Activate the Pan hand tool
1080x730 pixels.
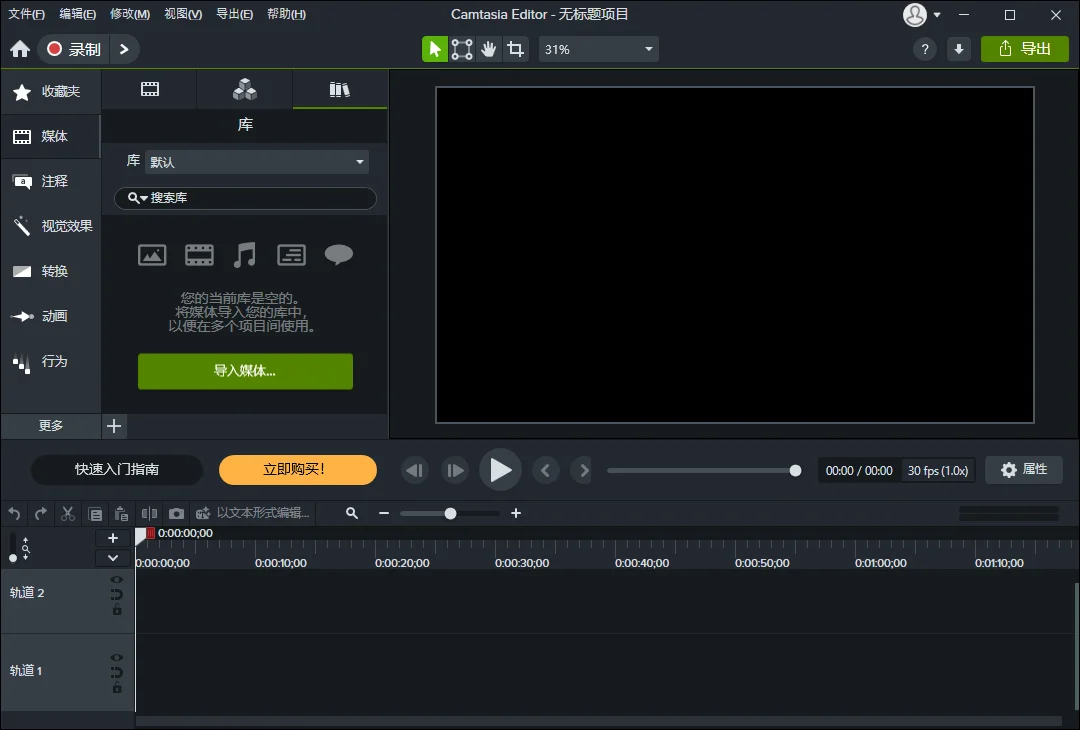click(488, 49)
